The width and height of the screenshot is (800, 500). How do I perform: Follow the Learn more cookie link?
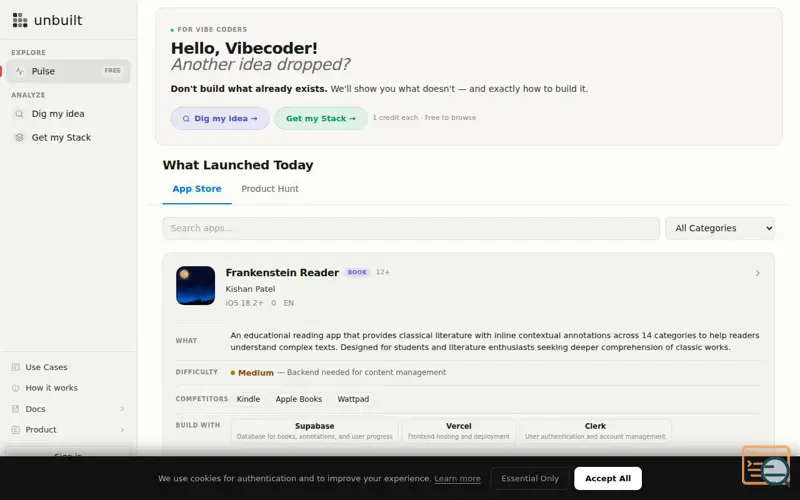[x=457, y=479]
